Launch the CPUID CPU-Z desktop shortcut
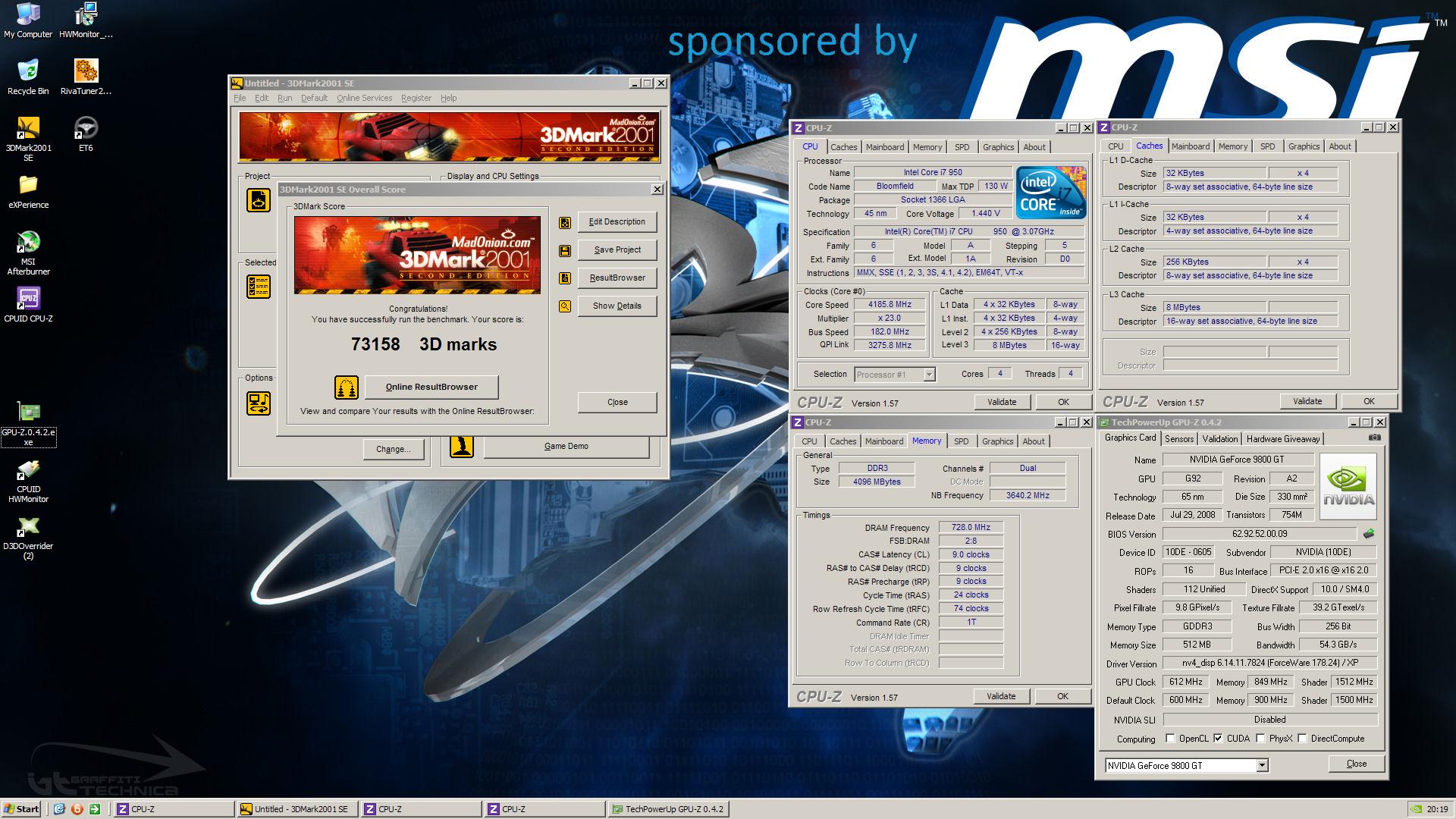Viewport: 1456px width, 819px height. click(x=28, y=305)
